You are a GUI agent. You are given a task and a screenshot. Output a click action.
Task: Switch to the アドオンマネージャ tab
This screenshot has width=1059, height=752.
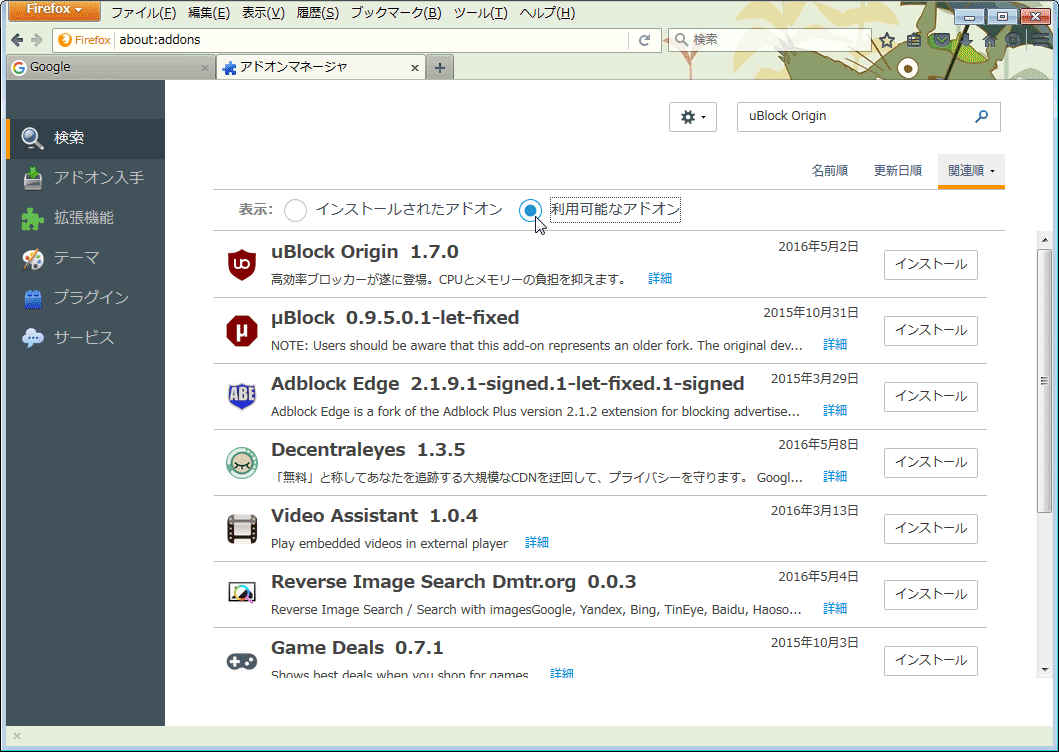click(321, 68)
